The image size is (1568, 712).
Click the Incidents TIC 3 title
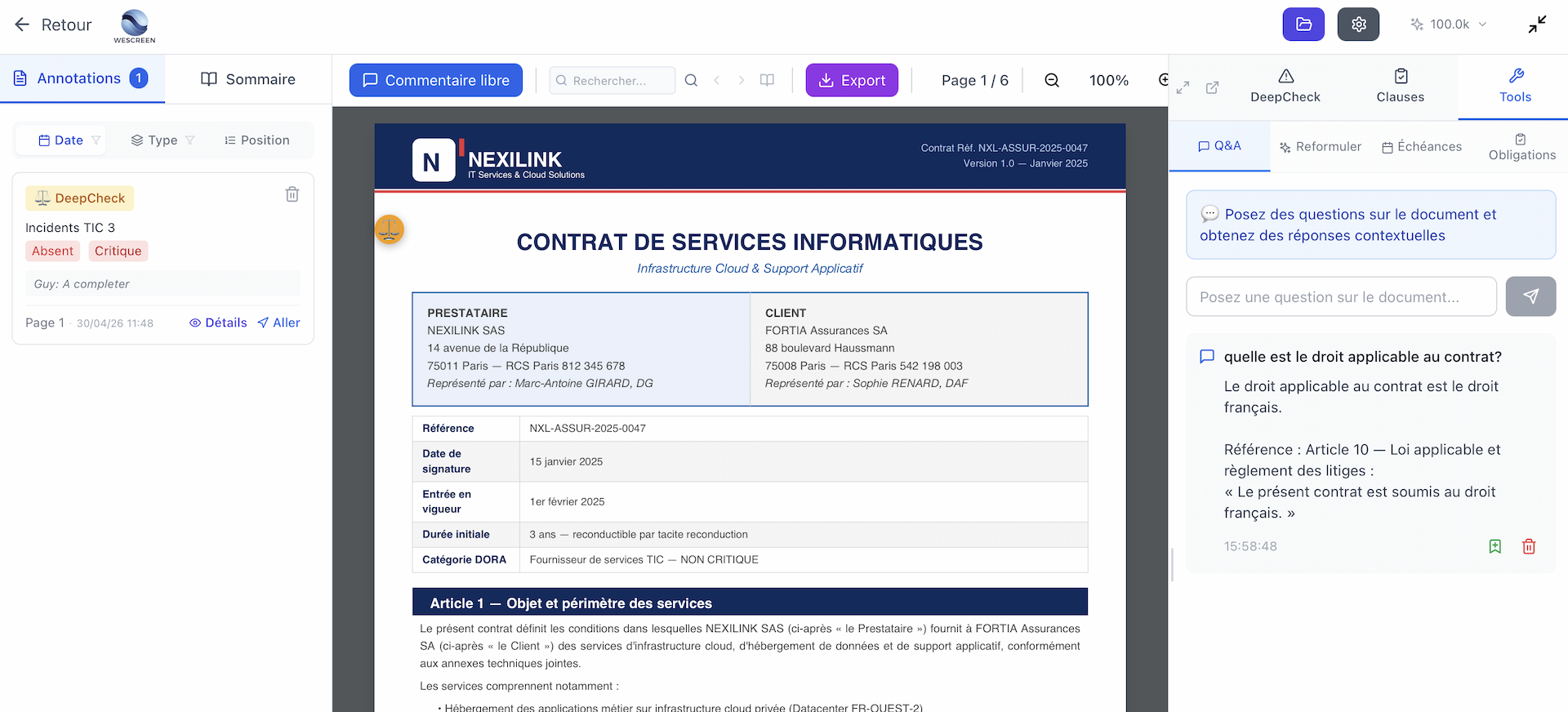click(70, 228)
